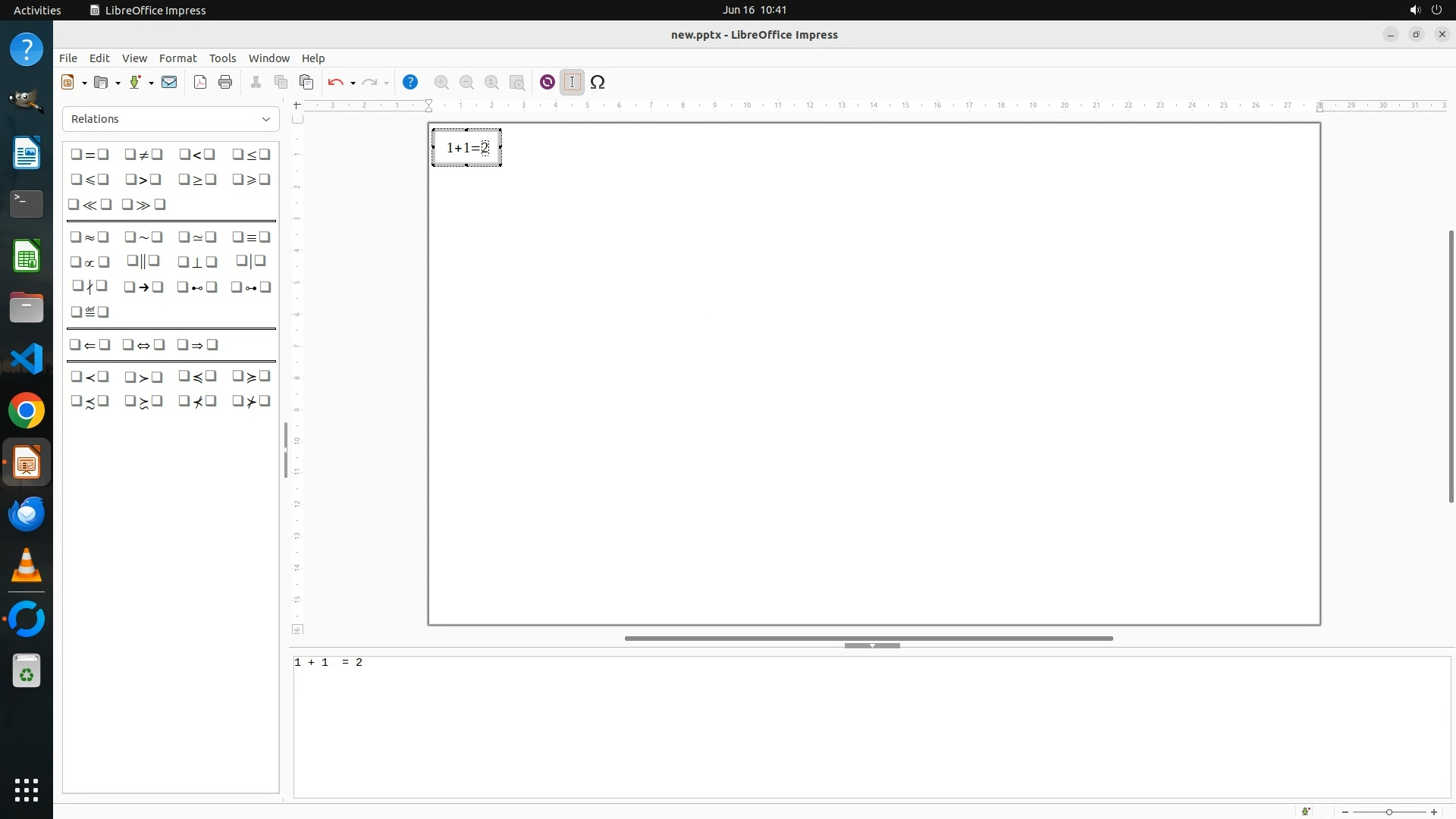The height and width of the screenshot is (819, 1456).
Task: Click the Print toolbar icon
Action: 225,83
